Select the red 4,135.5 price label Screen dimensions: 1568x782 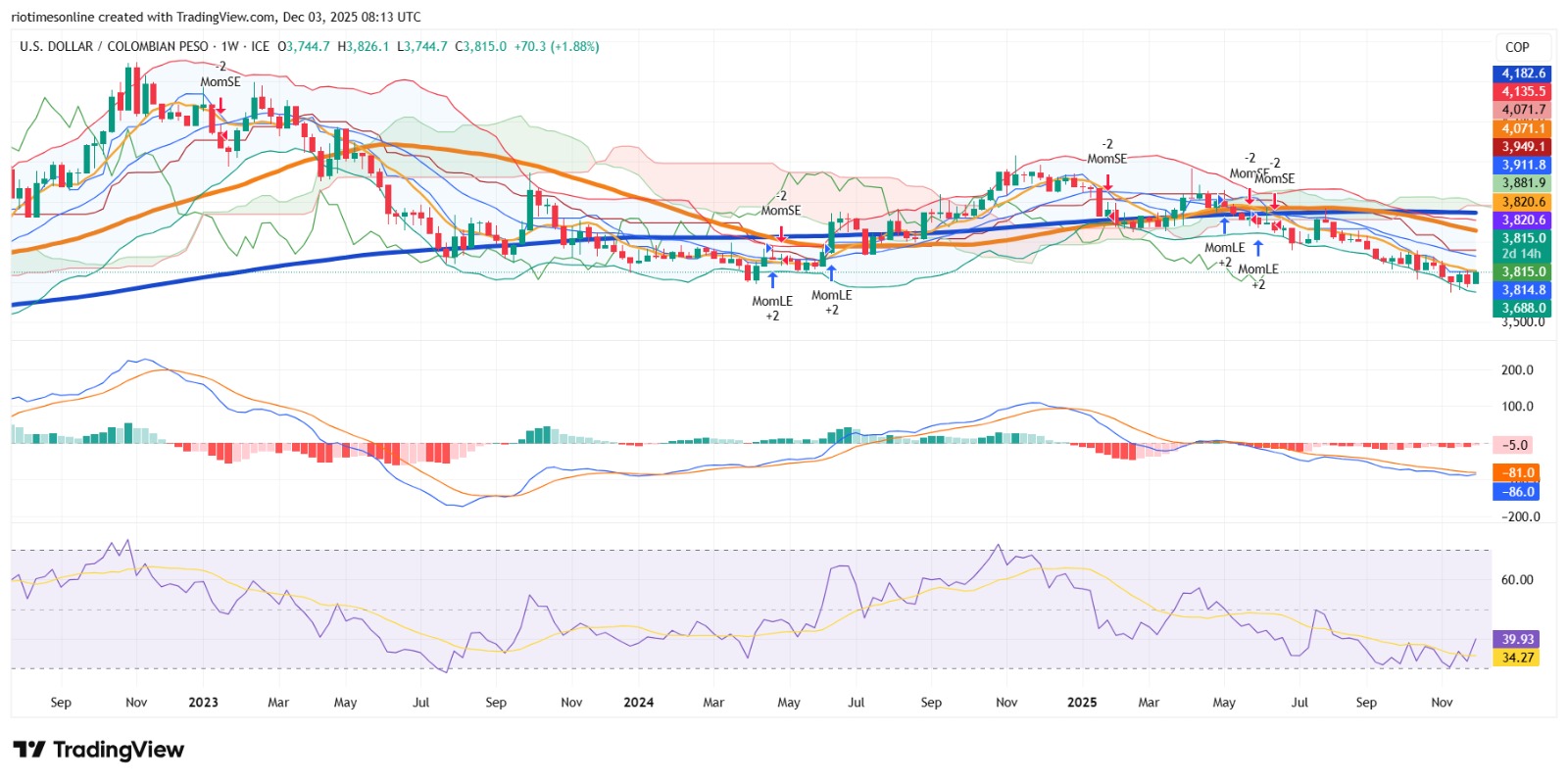pyautogui.click(x=1522, y=91)
